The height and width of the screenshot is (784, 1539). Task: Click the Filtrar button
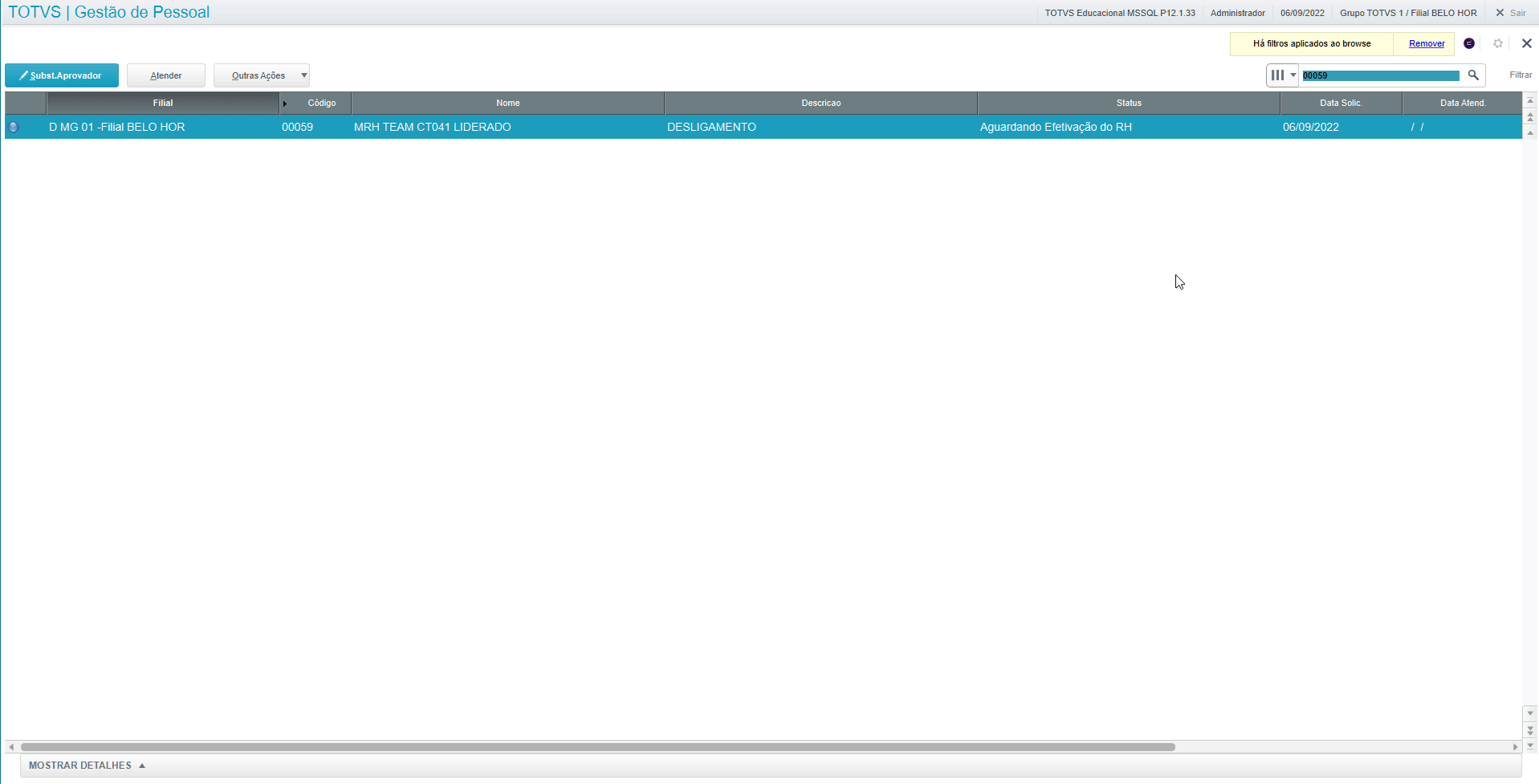tap(1521, 75)
